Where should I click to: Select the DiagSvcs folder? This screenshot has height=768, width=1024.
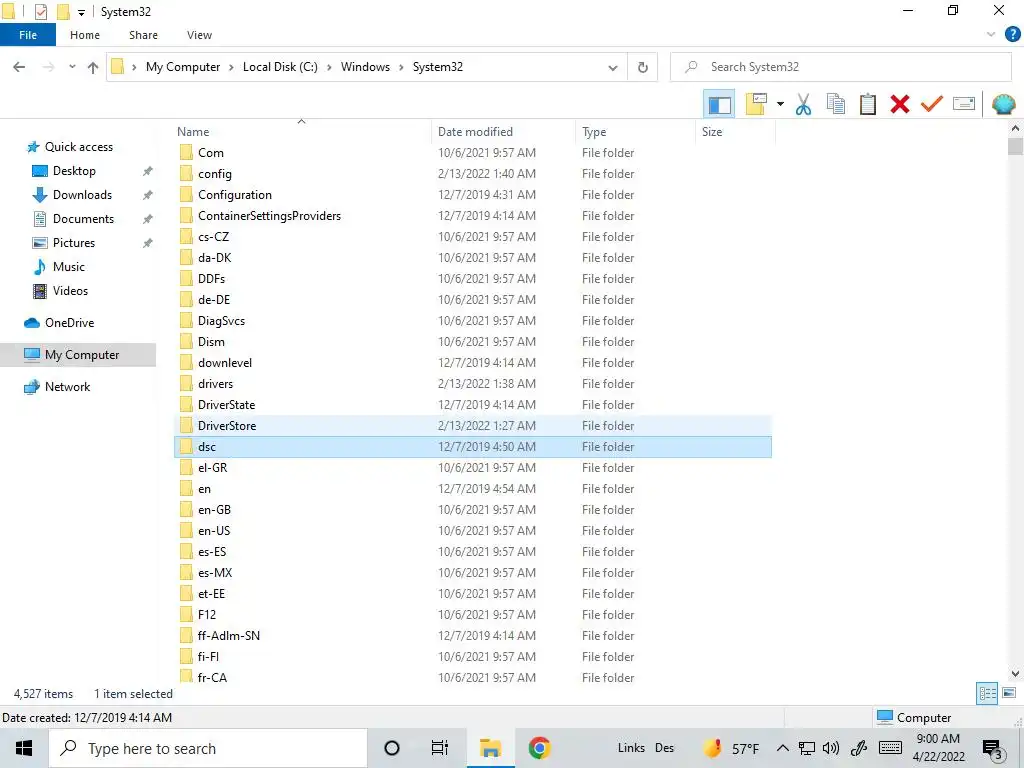221,321
